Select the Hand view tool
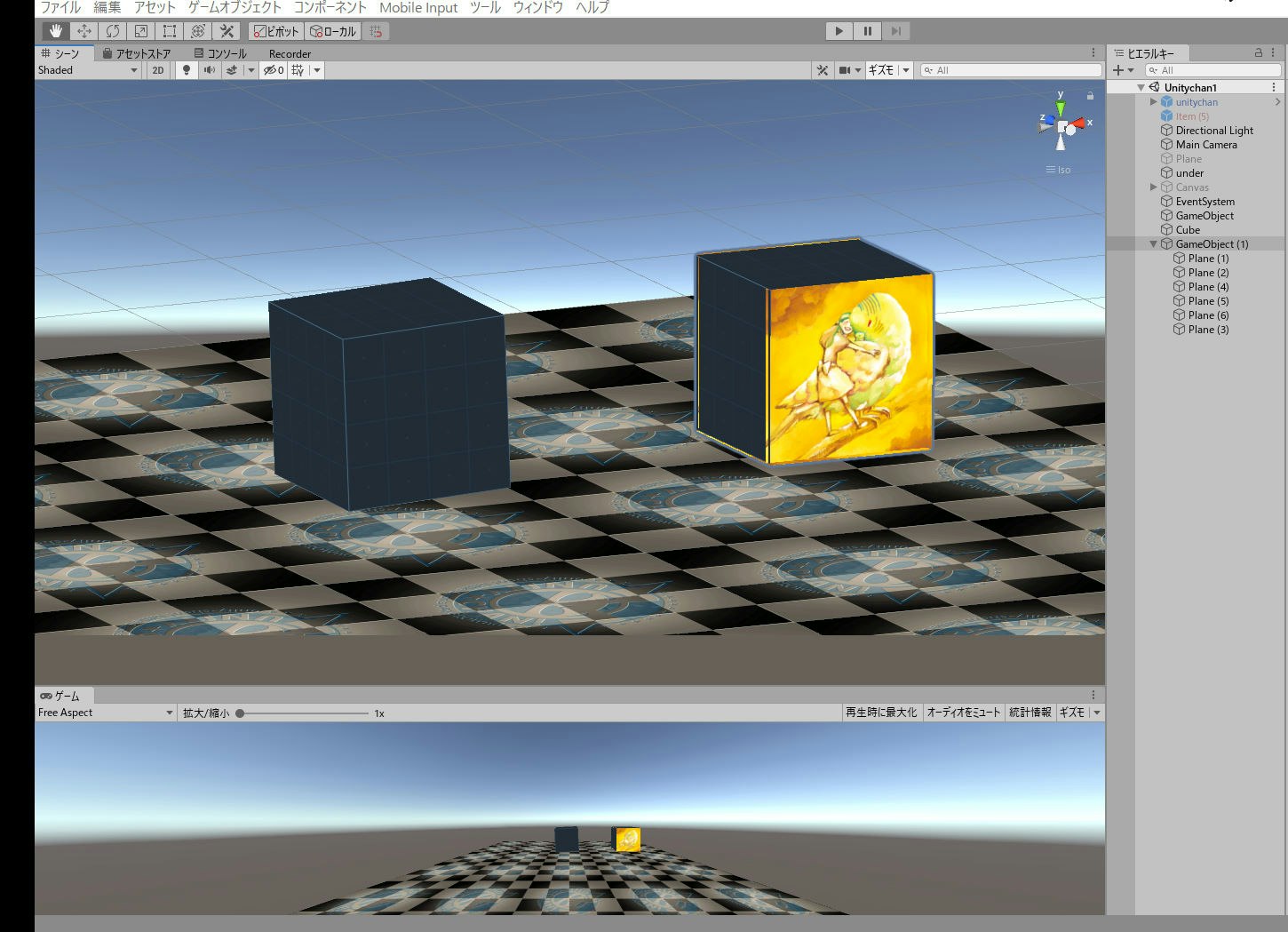Image resolution: width=1288 pixels, height=932 pixels. coord(56,31)
